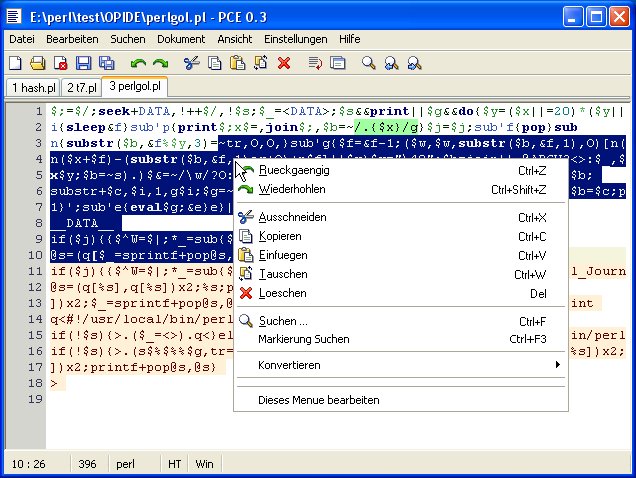The height and width of the screenshot is (478, 636).
Task: Click the open file folder icon
Action: pos(38,63)
